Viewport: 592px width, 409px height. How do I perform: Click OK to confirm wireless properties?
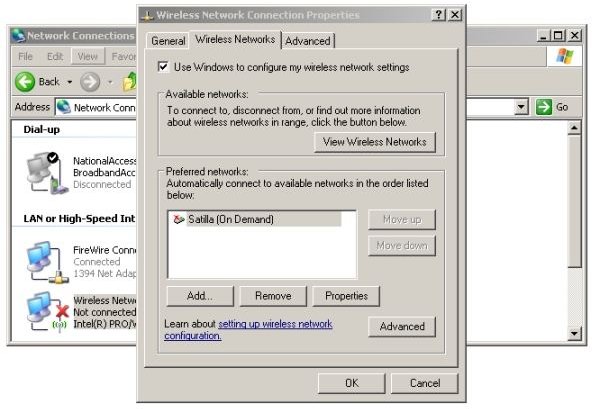[x=352, y=383]
